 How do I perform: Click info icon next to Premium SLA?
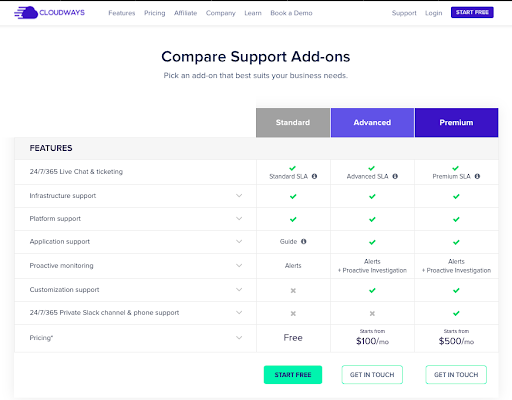477,176
